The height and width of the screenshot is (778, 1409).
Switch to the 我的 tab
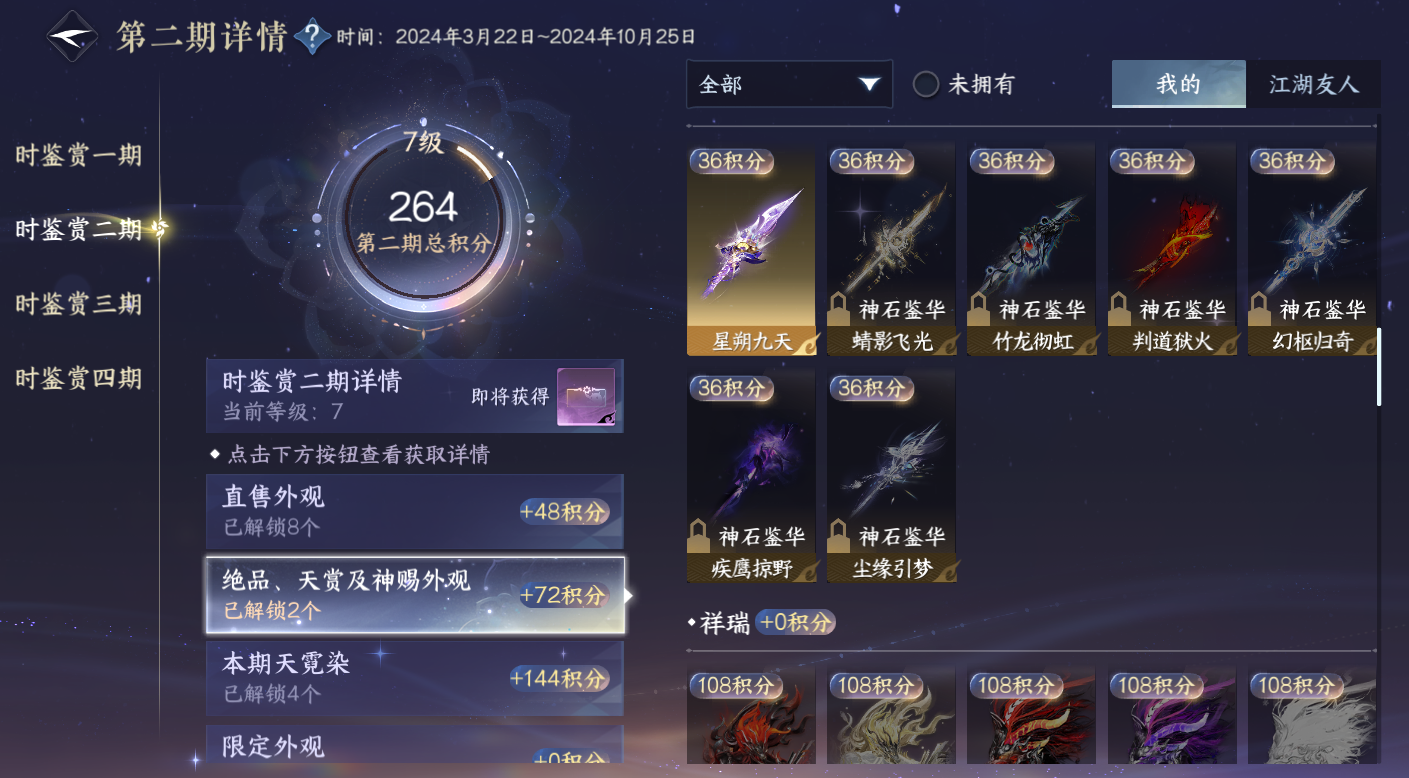pos(1179,84)
